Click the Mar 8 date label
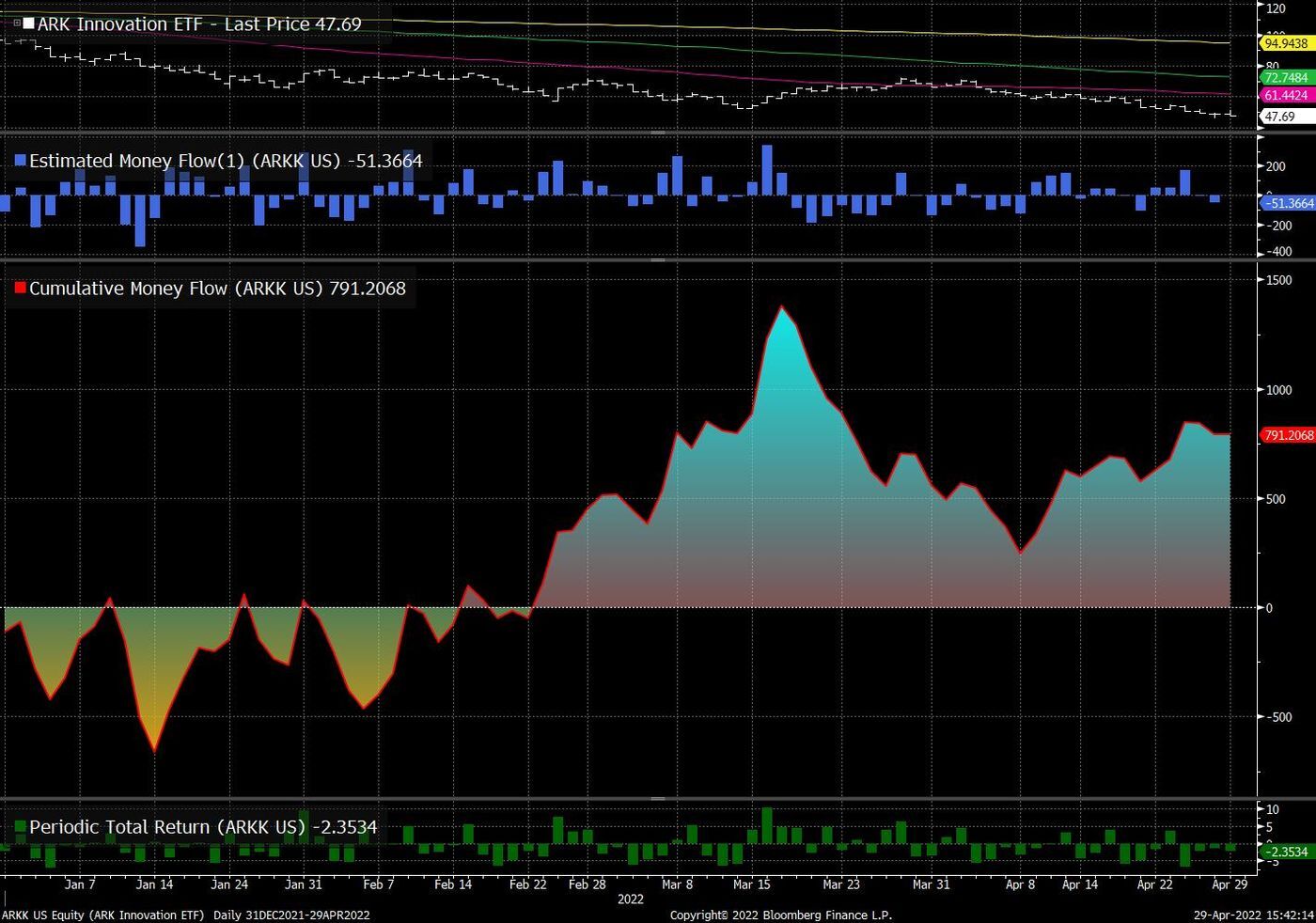 pyautogui.click(x=677, y=884)
